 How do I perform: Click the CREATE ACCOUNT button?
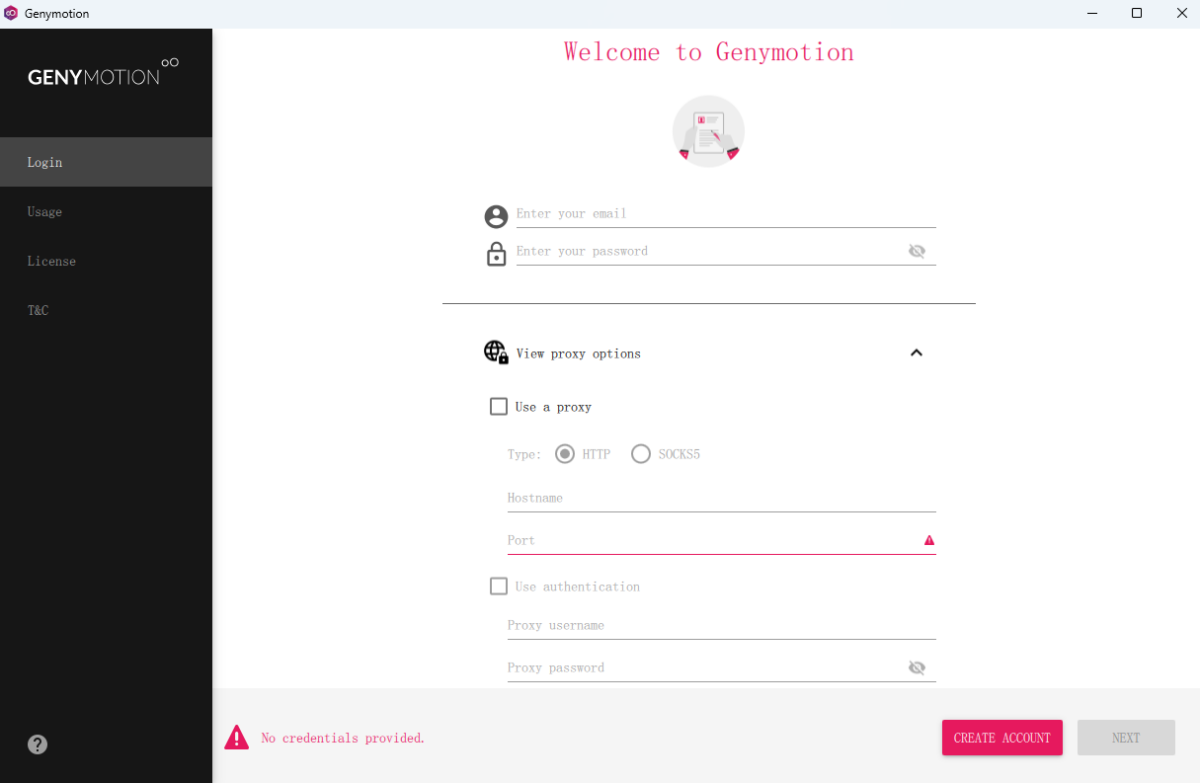[x=1002, y=737]
